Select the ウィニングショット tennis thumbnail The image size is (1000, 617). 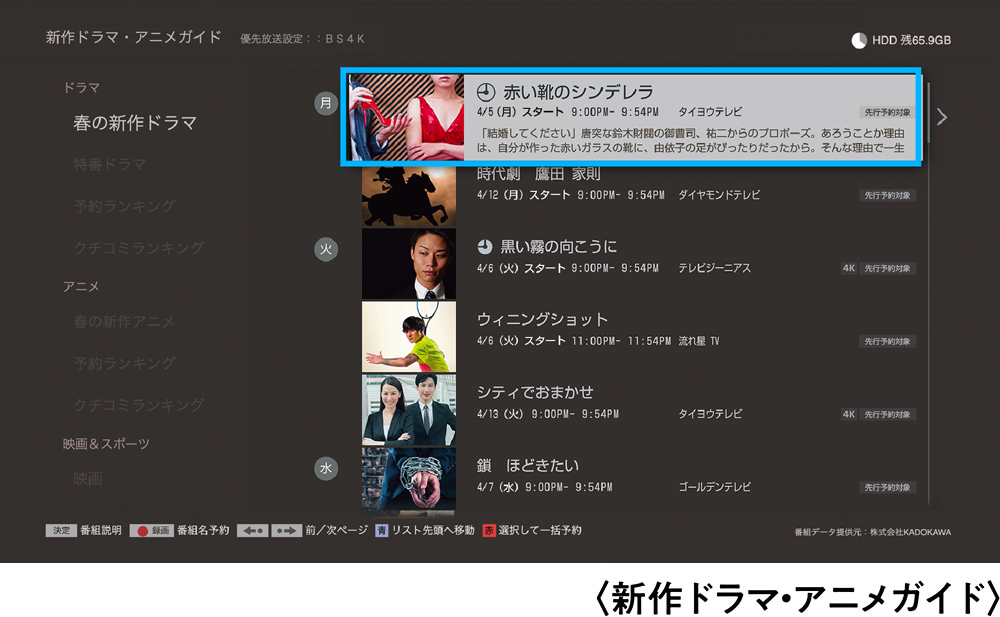pos(408,336)
